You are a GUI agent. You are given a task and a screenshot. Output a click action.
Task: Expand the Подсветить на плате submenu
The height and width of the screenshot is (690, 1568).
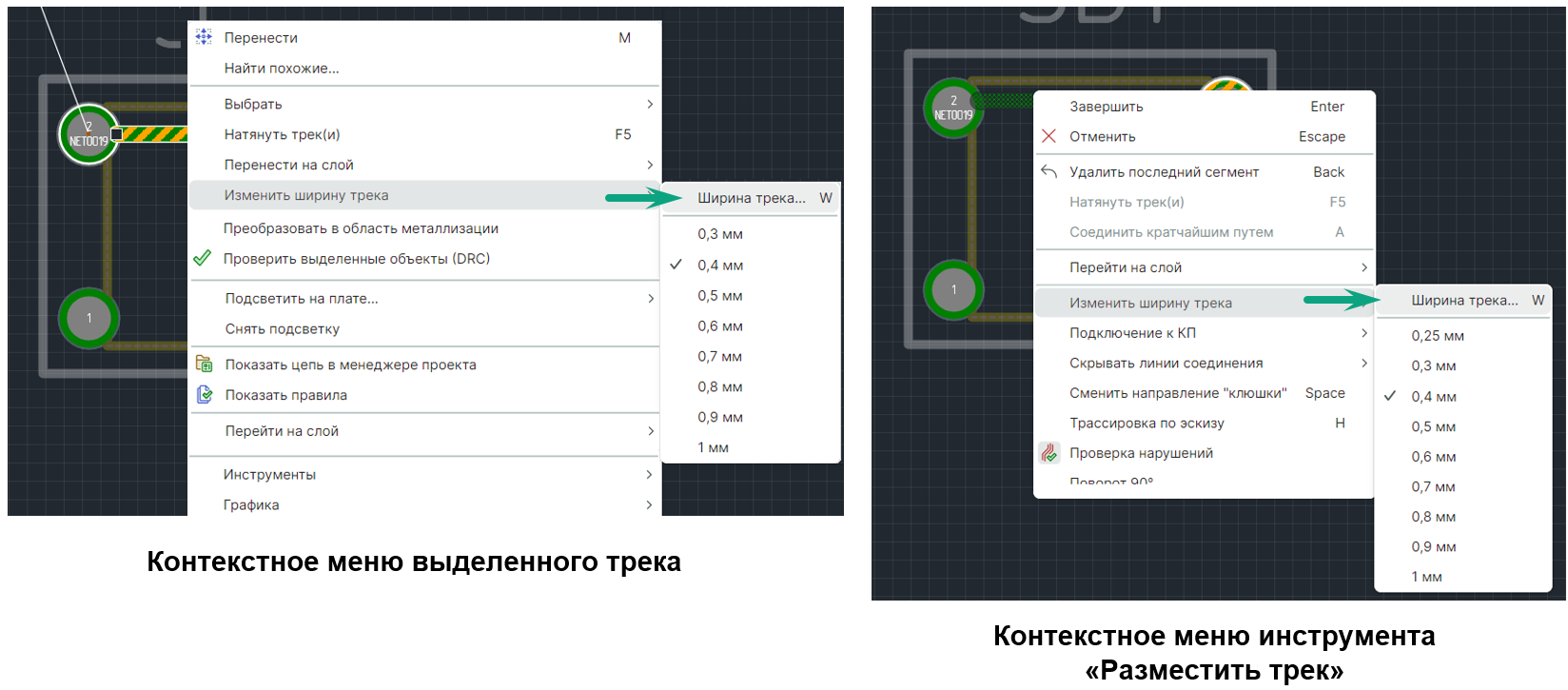[650, 298]
